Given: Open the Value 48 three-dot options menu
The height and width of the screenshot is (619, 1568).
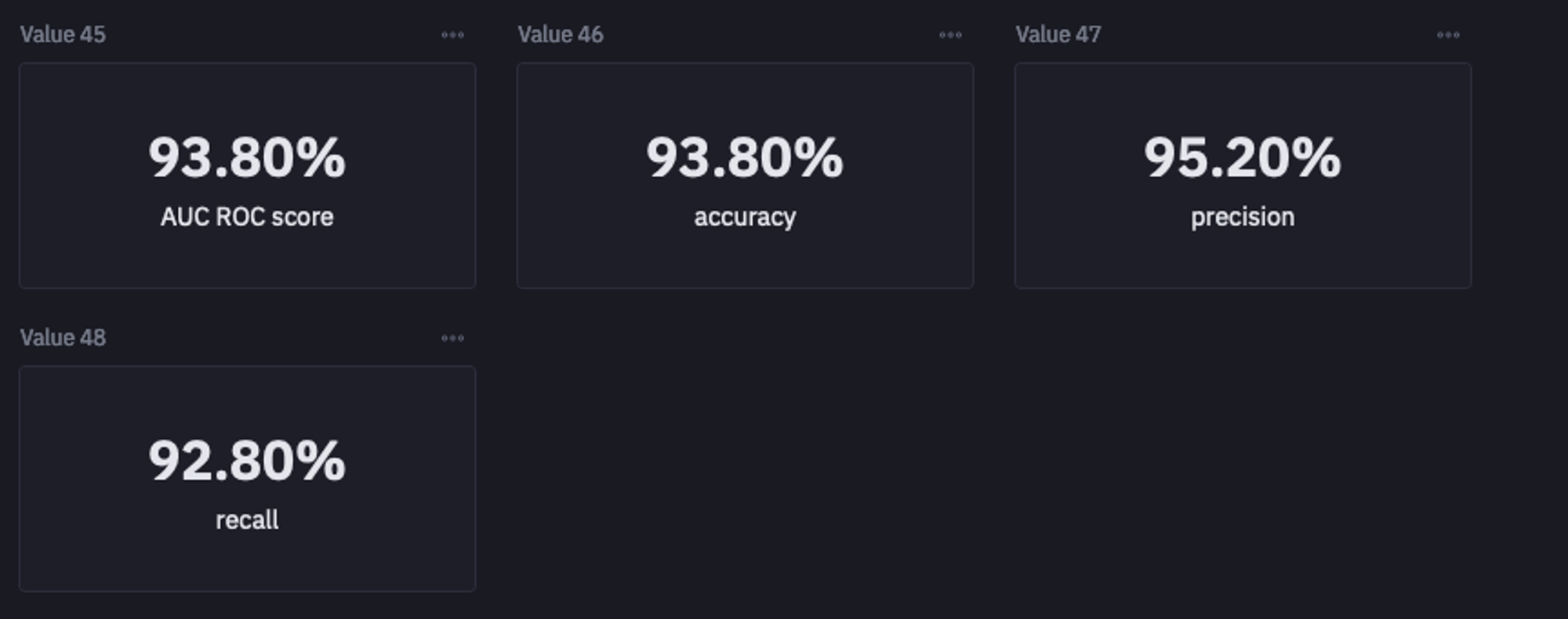Looking at the screenshot, I should point(452,338).
